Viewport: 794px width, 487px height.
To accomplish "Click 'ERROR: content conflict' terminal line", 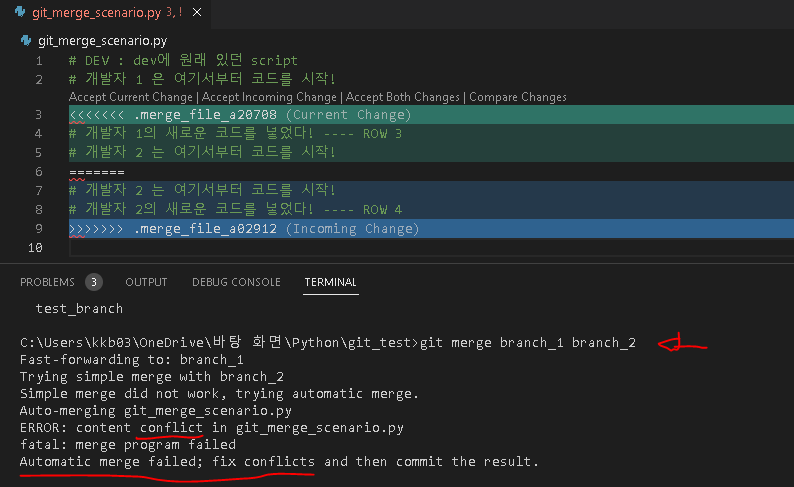I will (212, 428).
